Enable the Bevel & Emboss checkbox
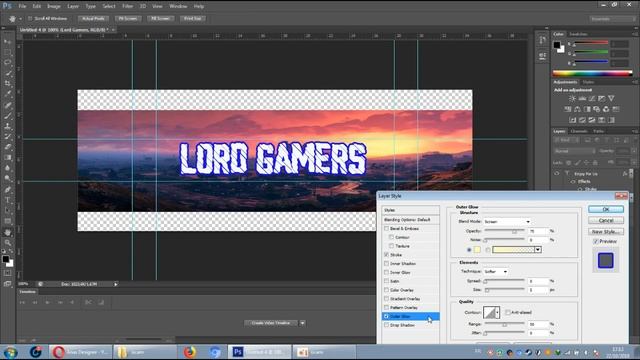The width and height of the screenshot is (640, 360). (x=386, y=229)
